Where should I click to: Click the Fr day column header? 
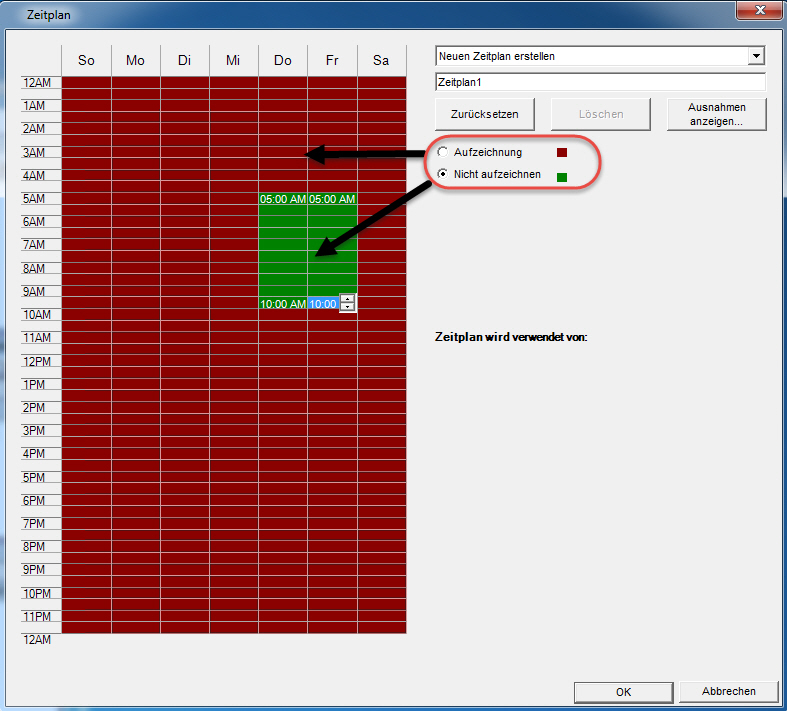point(332,61)
